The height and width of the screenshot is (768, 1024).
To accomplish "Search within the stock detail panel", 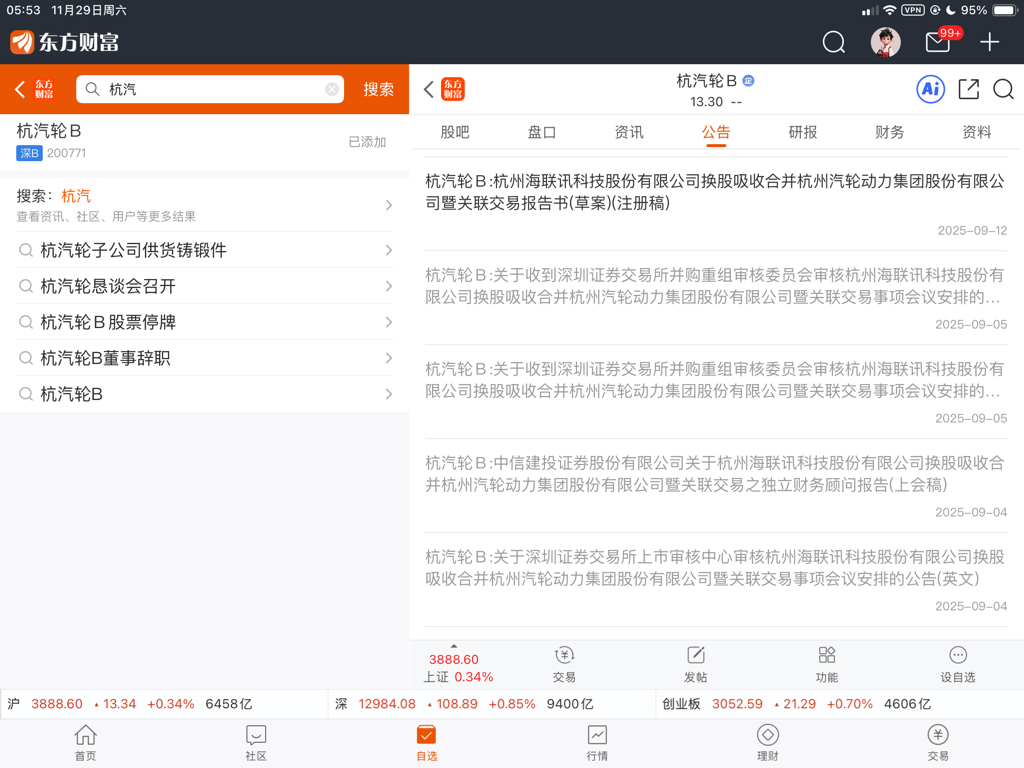I will coord(1003,89).
